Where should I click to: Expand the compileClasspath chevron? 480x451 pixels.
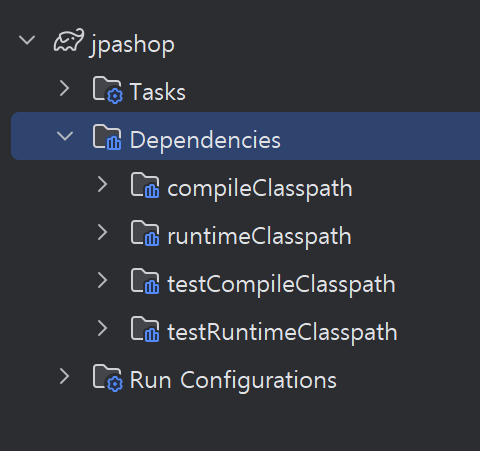tap(103, 185)
